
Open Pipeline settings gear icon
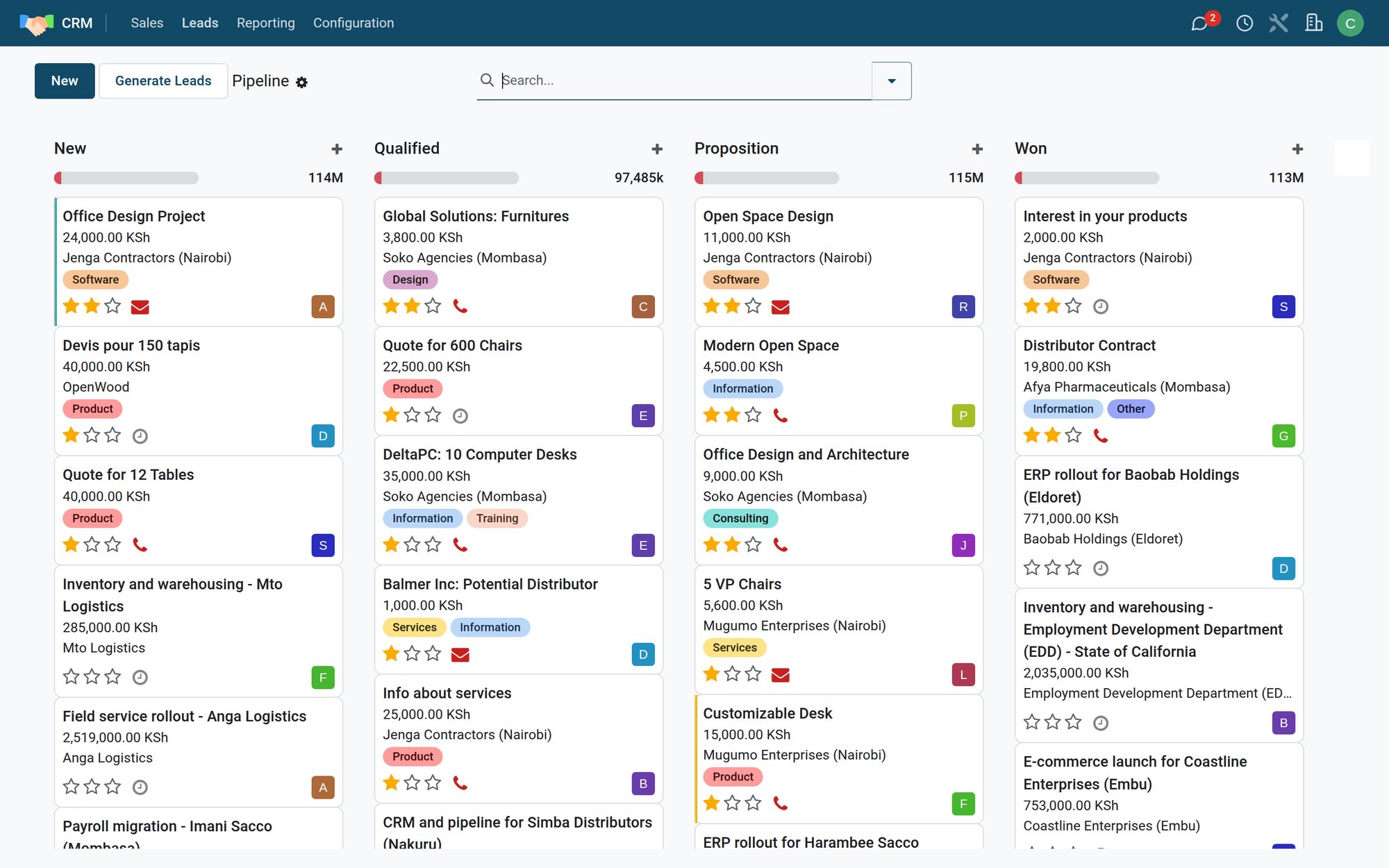[301, 82]
